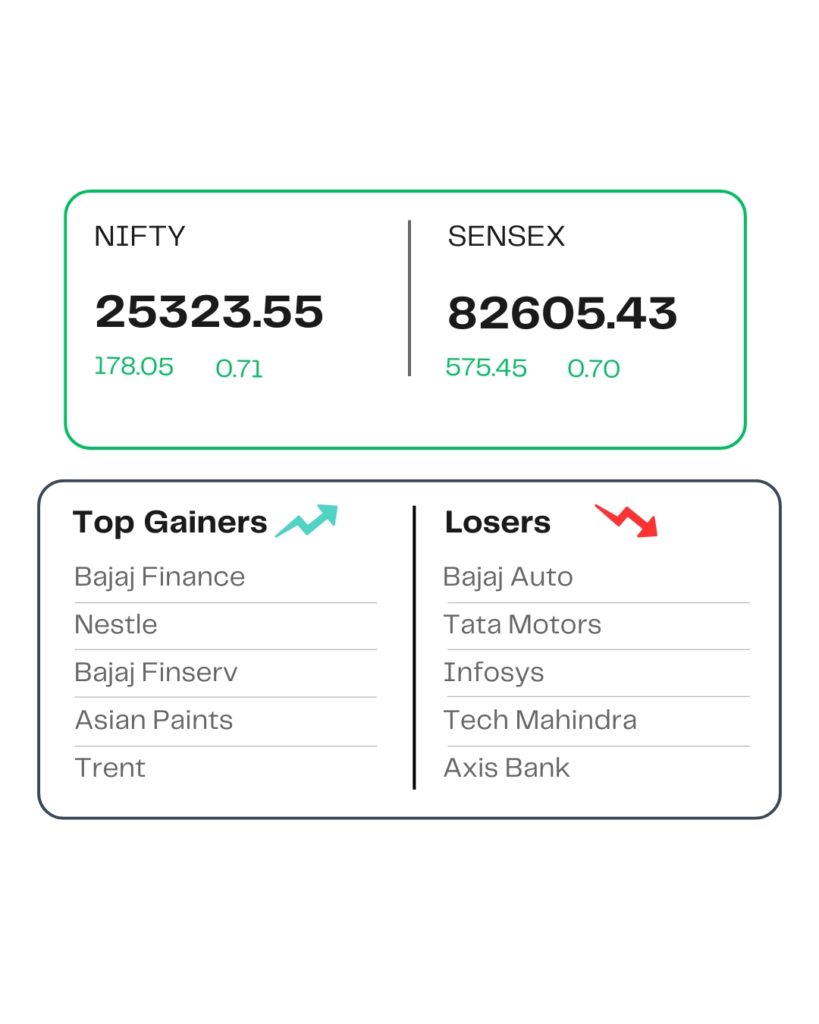Screen dimensions: 819x1024
Task: Open the Losers heading
Action: click(x=497, y=522)
